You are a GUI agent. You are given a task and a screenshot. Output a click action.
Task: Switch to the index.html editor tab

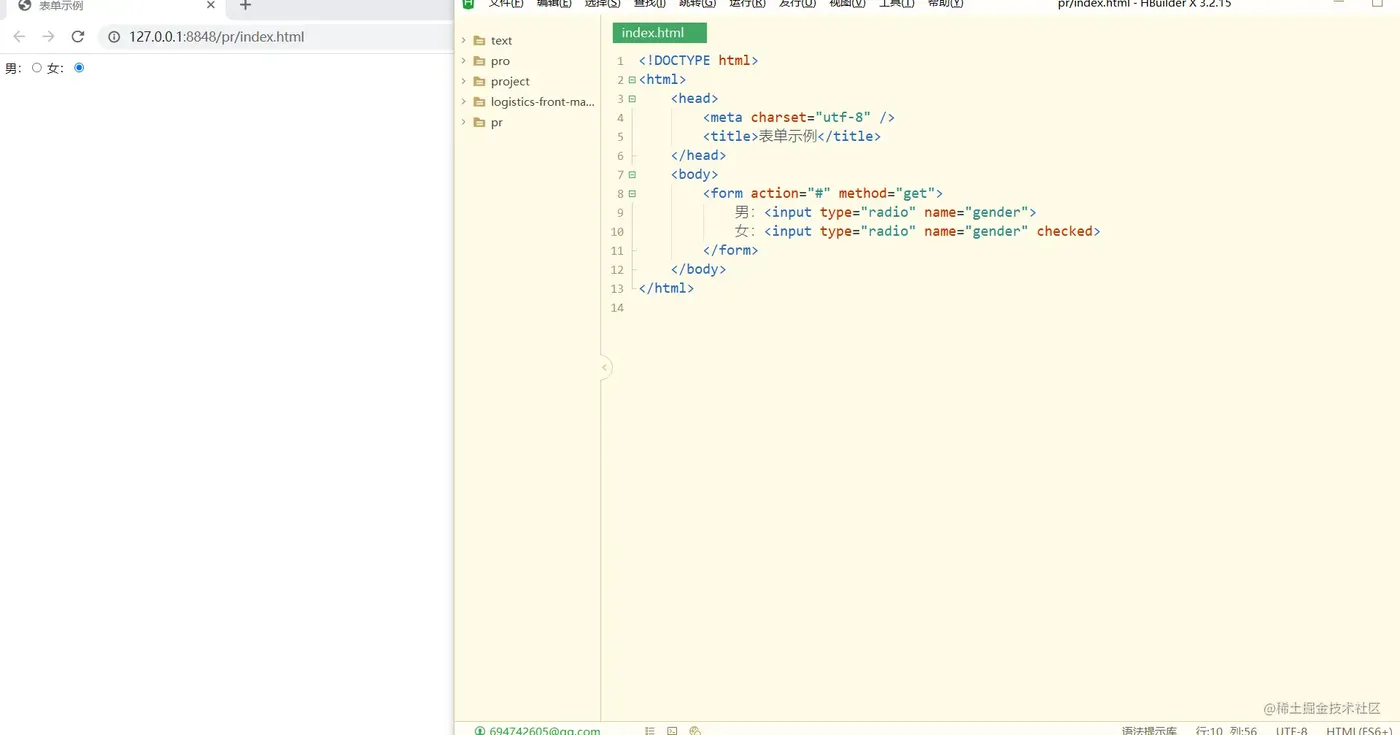pos(659,33)
